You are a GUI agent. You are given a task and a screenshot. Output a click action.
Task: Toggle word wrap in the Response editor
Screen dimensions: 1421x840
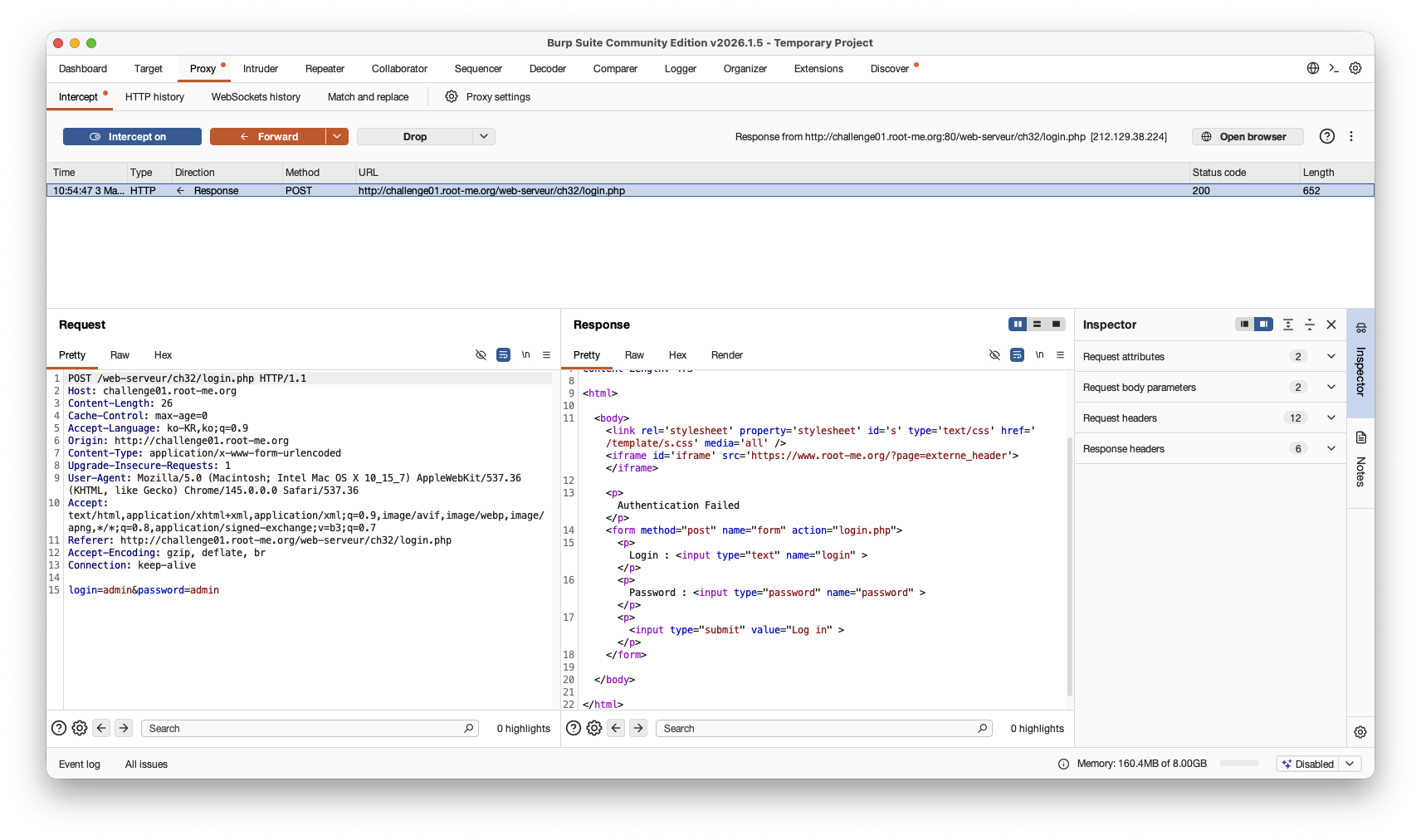pos(1017,354)
